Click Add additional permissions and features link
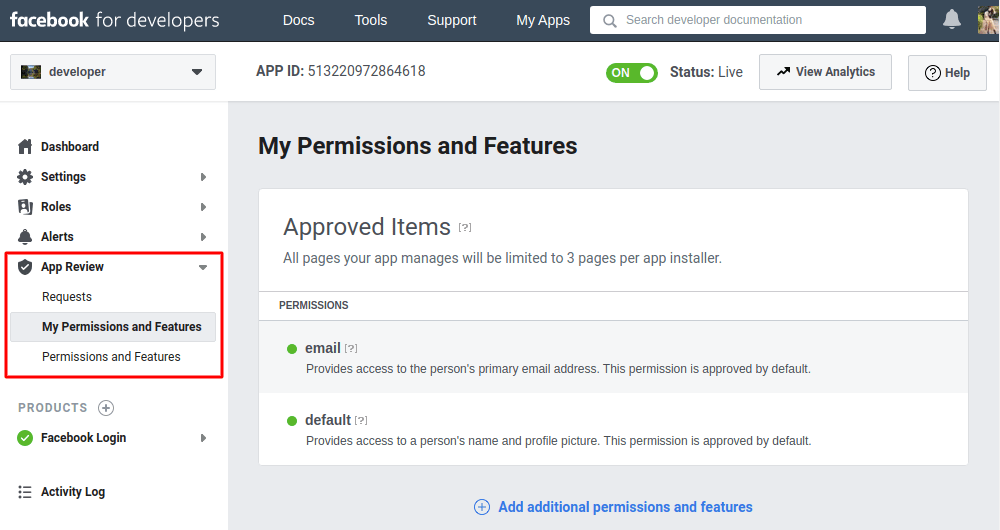The height and width of the screenshot is (530, 1000). (625, 507)
